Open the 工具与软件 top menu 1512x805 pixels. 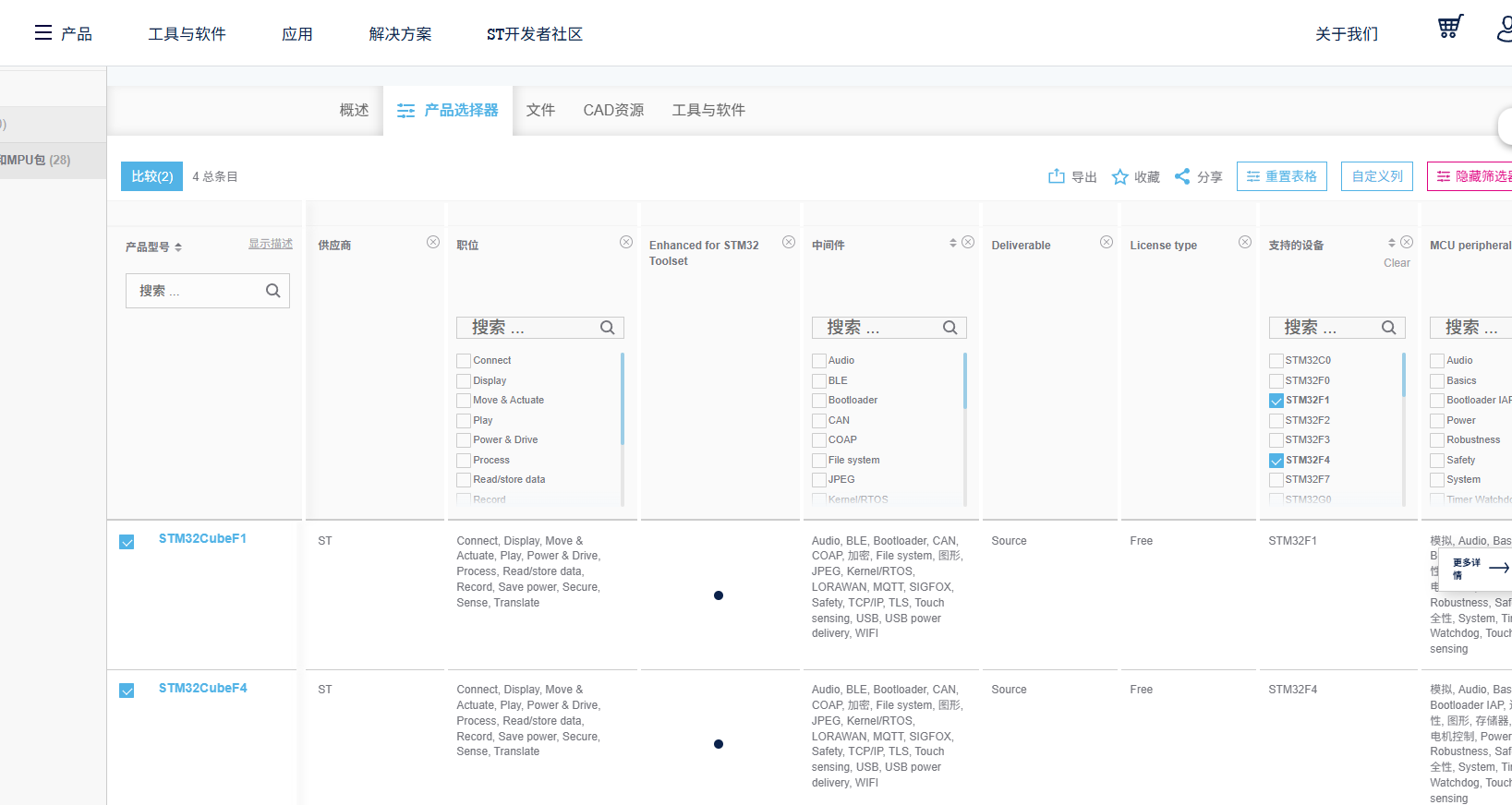[x=187, y=34]
